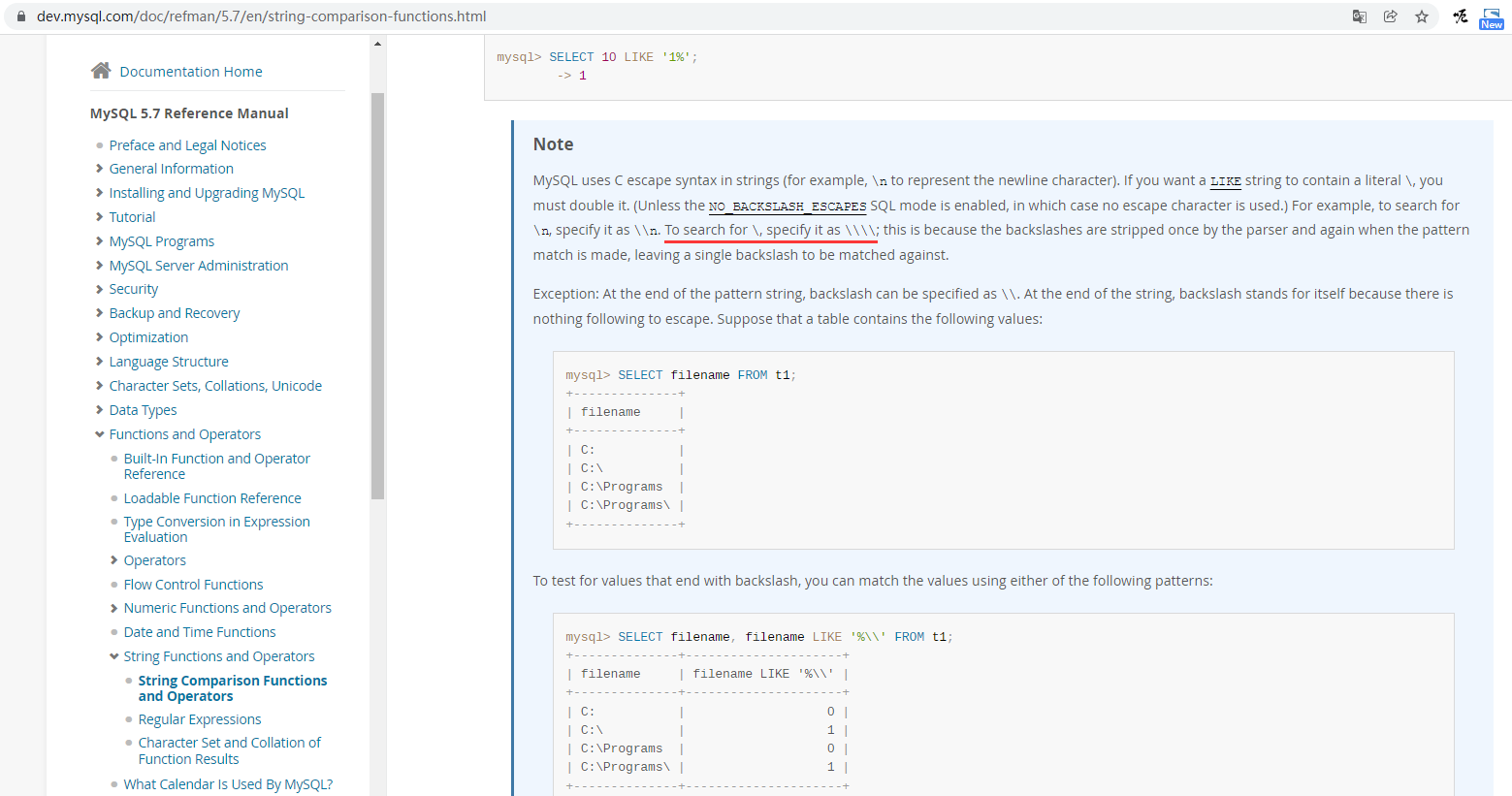
Task: Click the translate page icon
Action: pyautogui.click(x=1359, y=16)
